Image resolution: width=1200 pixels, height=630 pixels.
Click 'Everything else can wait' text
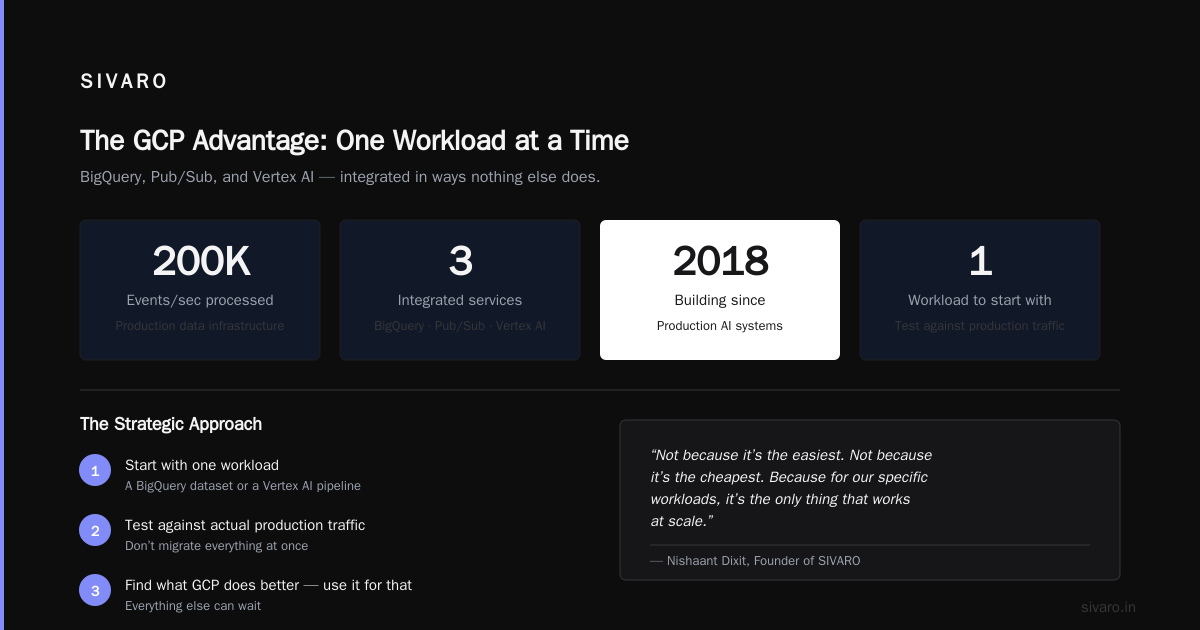(193, 606)
